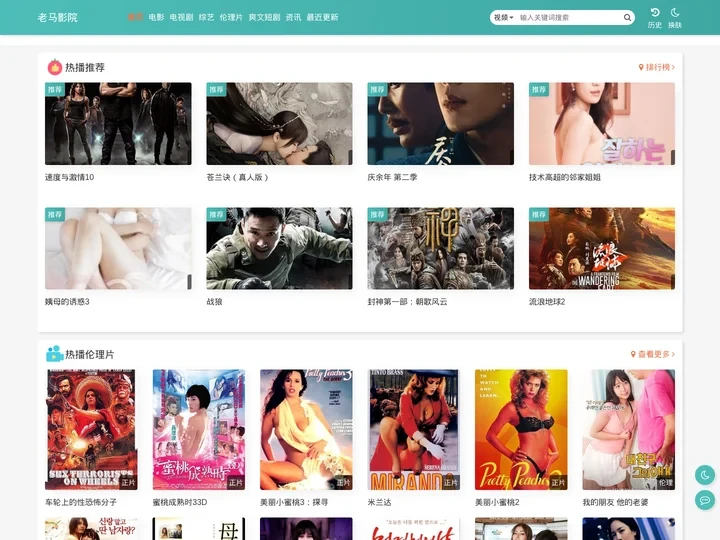
Task: Open the 历史 history icon
Action: [655, 12]
